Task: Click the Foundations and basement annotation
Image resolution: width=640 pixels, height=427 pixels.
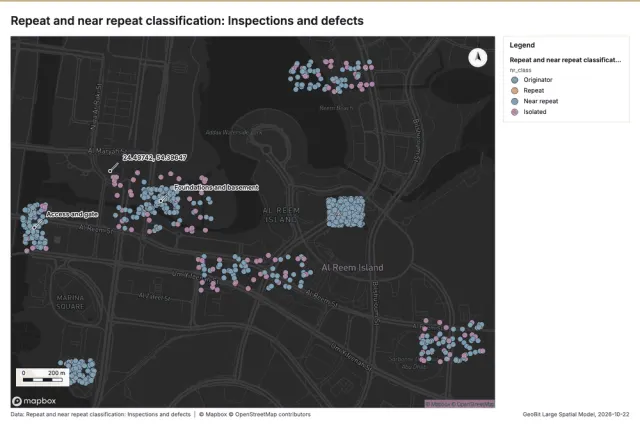Action: pyautogui.click(x=216, y=187)
